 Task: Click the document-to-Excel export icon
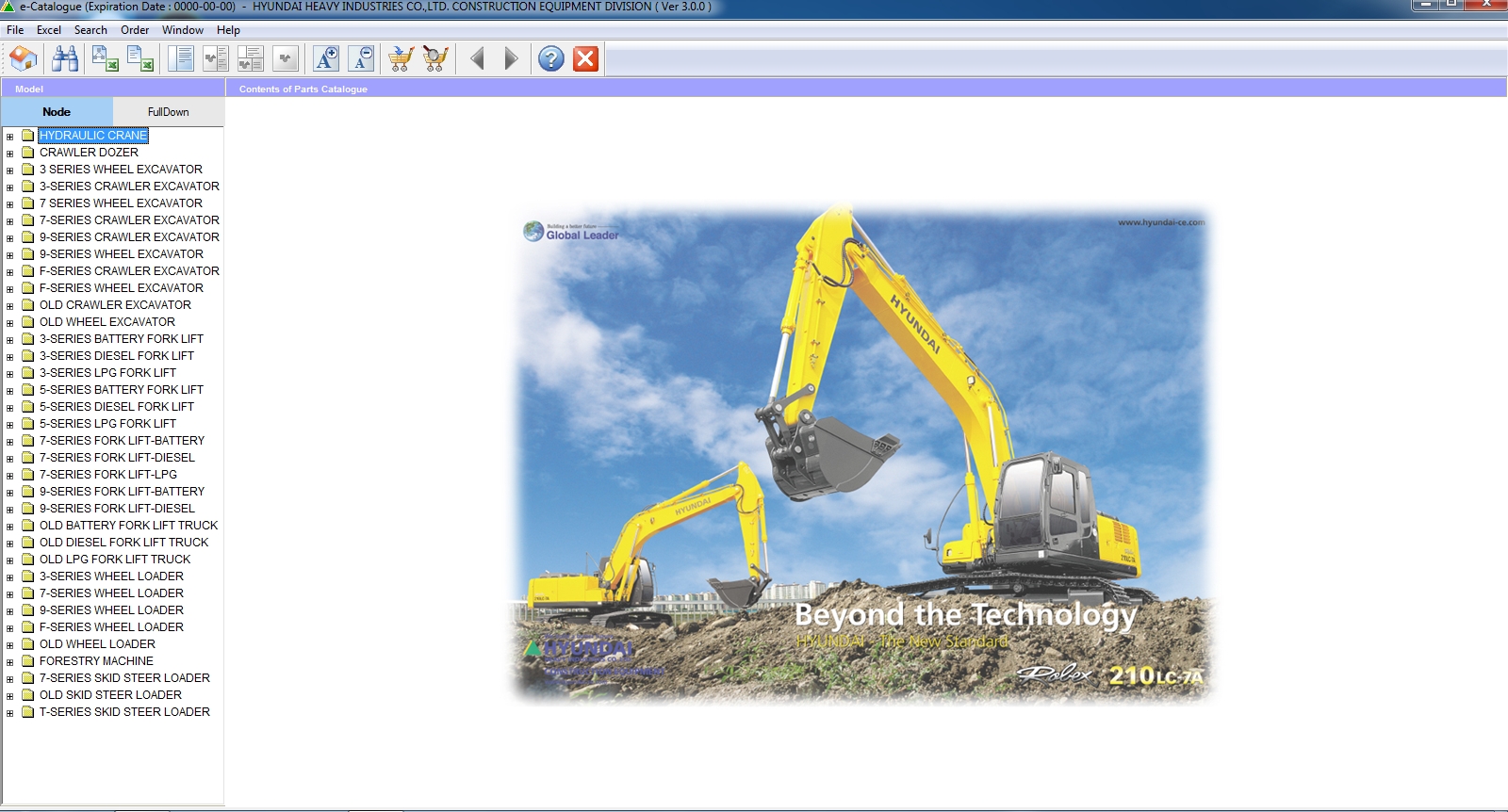(x=140, y=59)
